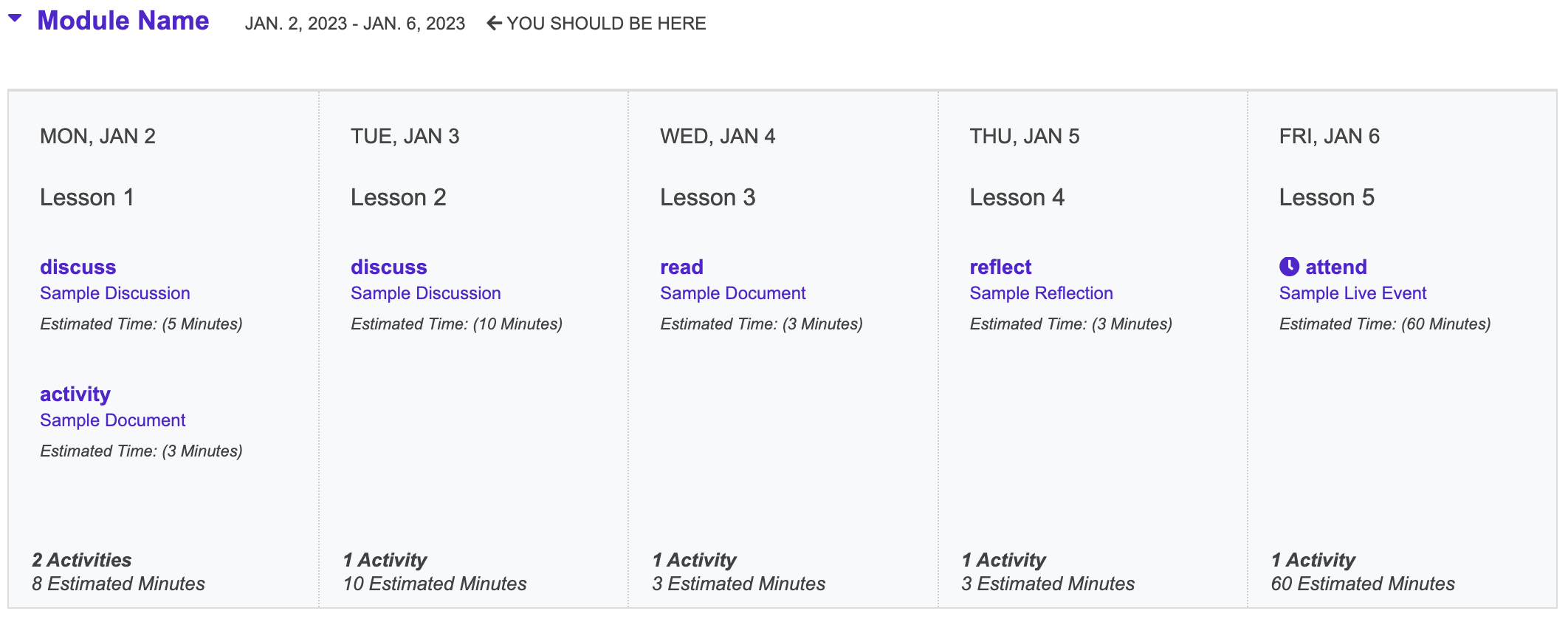The image size is (1568, 622).
Task: Click the clock icon beside attend
Action: [x=1289, y=267]
